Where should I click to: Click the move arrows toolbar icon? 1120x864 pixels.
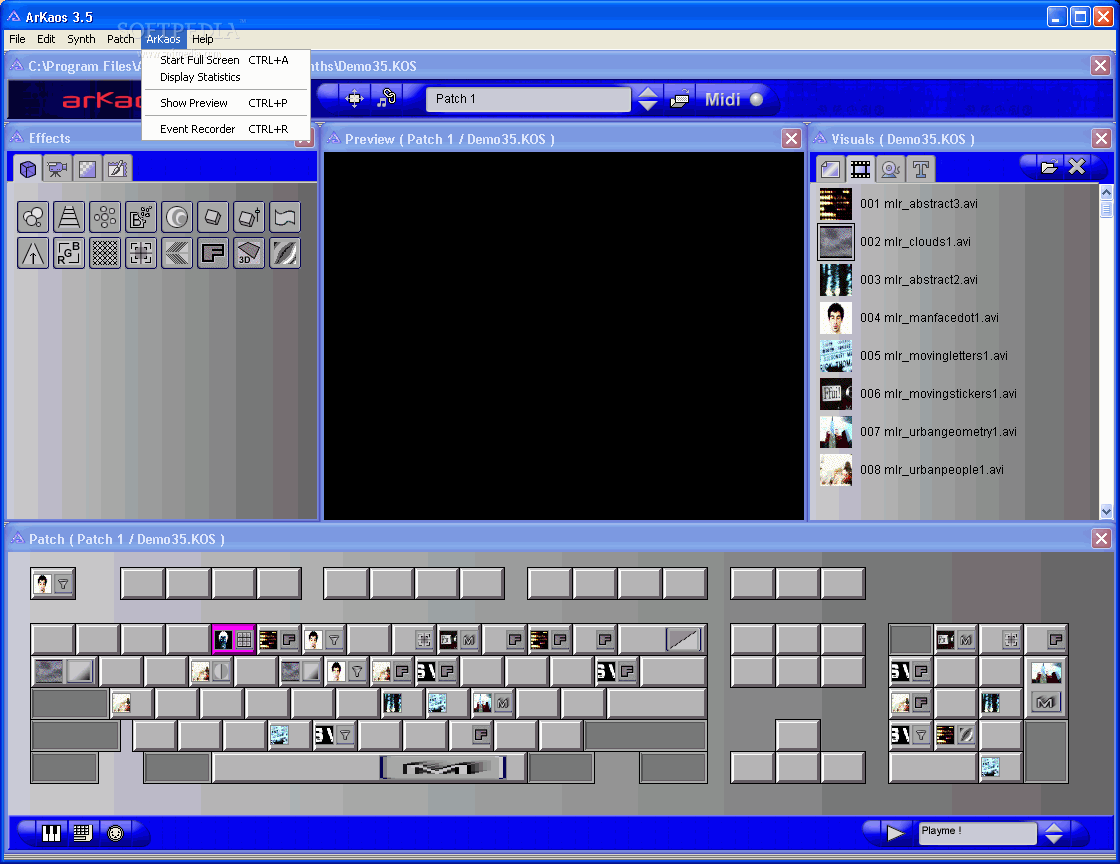(354, 98)
